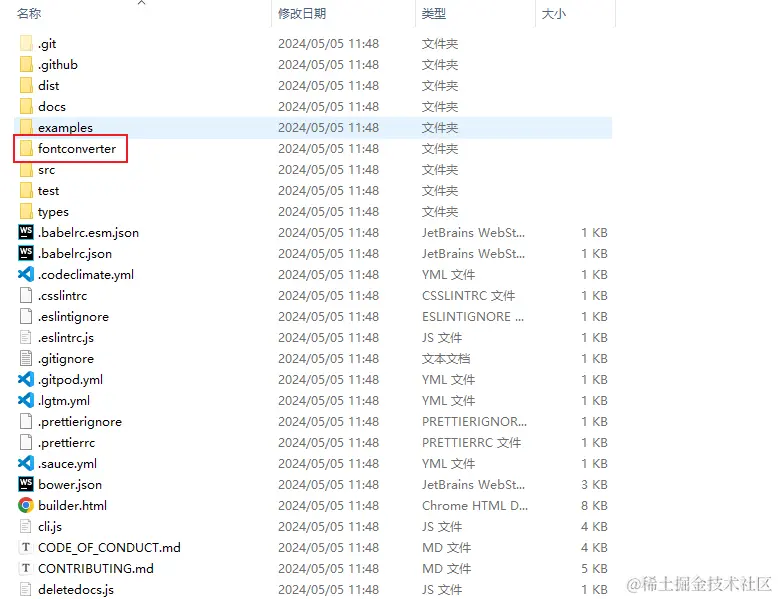Click script icon of .eslintrc.js
Image resolution: width=778 pixels, height=599 pixels.
(26, 337)
